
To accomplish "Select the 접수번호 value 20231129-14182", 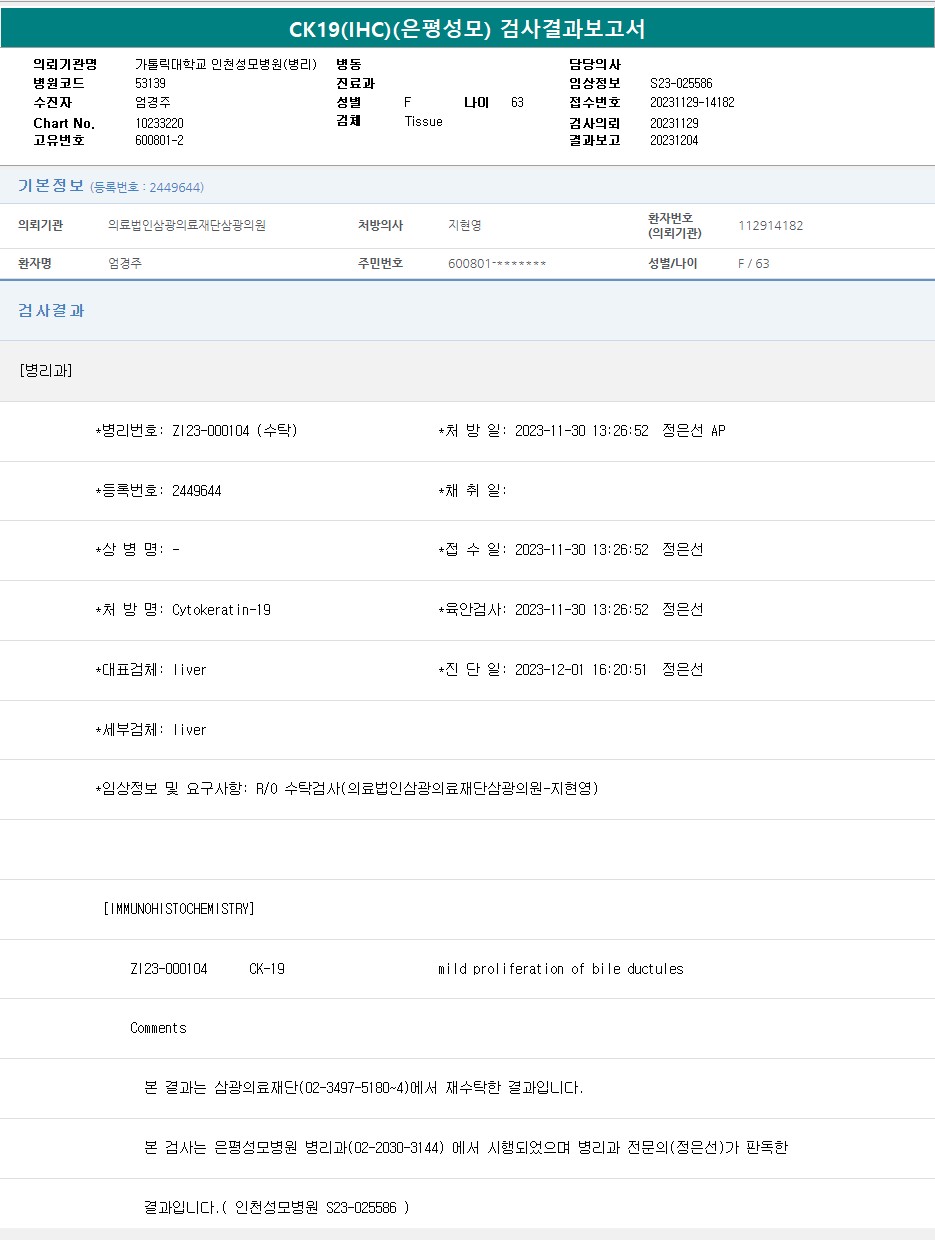I will pyautogui.click(x=692, y=102).
